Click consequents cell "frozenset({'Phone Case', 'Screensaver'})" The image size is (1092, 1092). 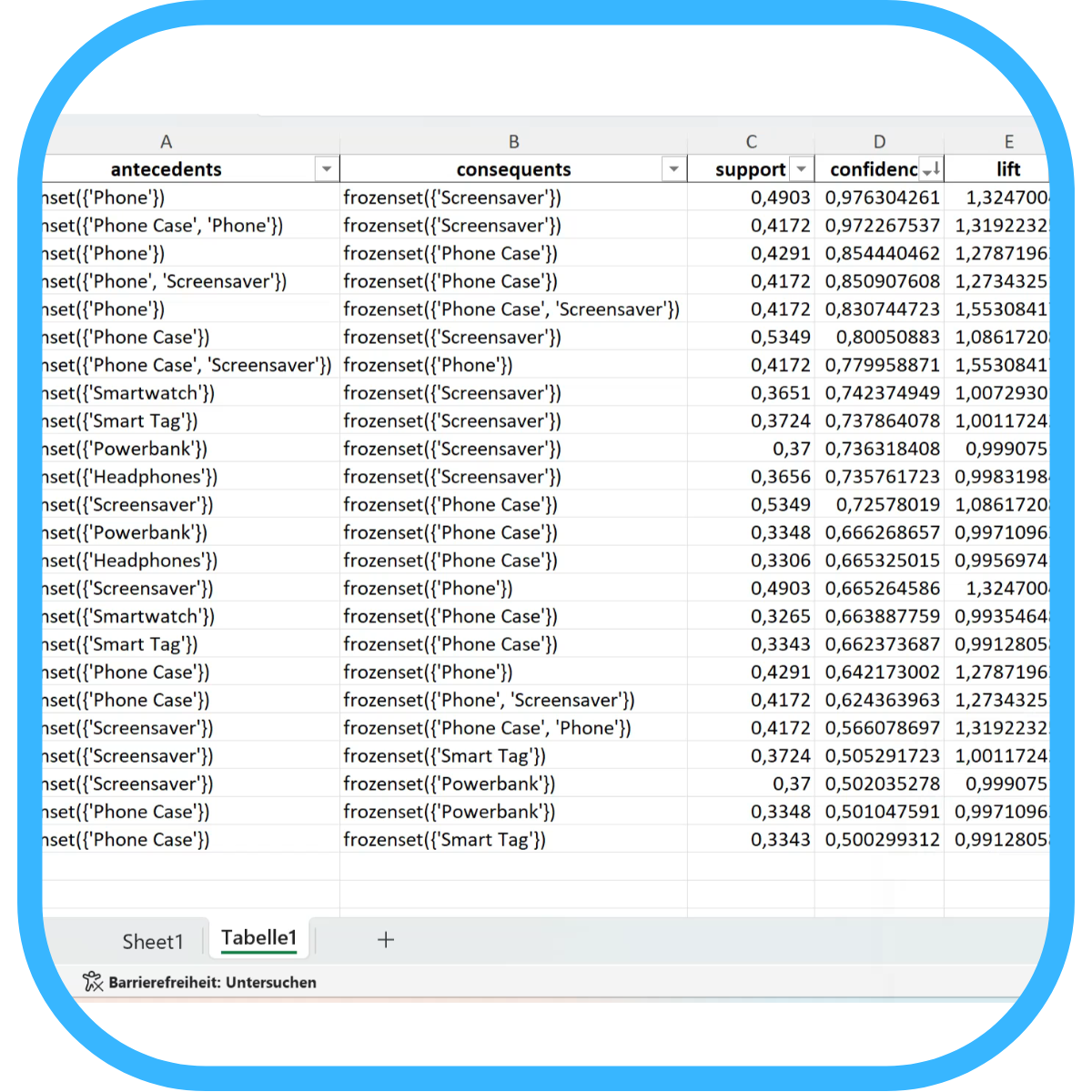pos(511,309)
